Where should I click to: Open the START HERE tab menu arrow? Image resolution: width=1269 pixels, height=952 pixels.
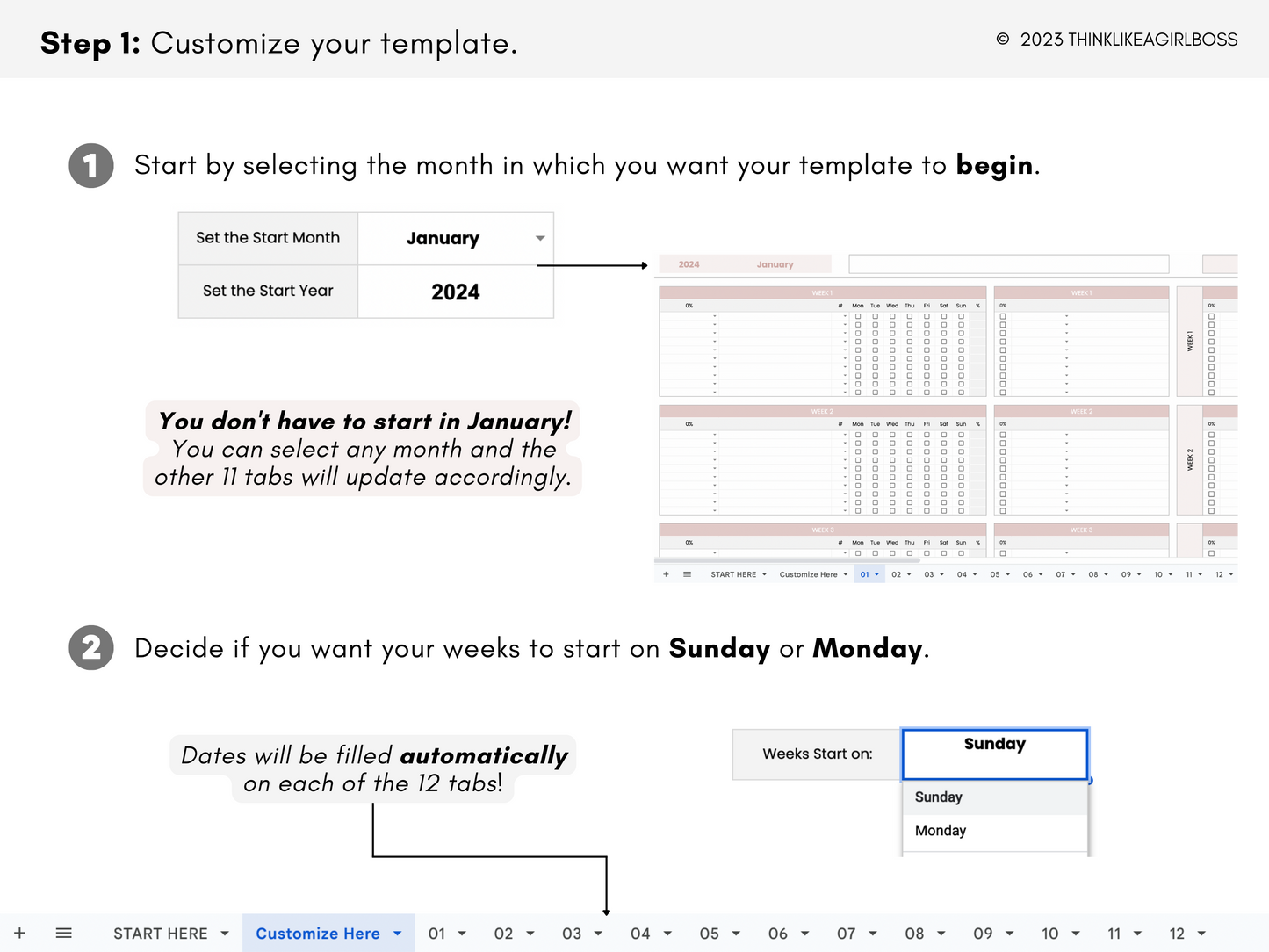pos(225,934)
